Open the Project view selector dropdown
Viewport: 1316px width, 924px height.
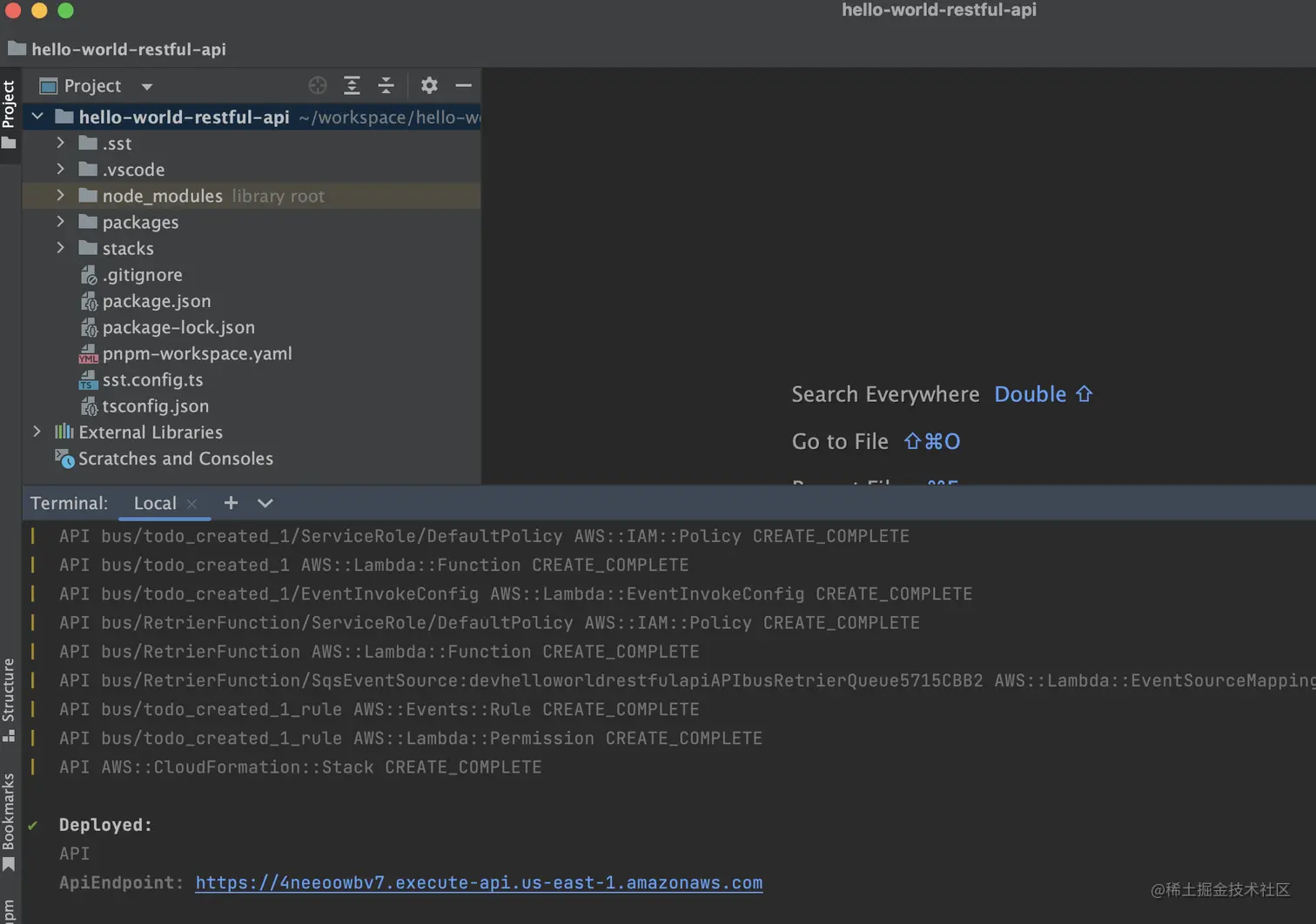pos(146,85)
